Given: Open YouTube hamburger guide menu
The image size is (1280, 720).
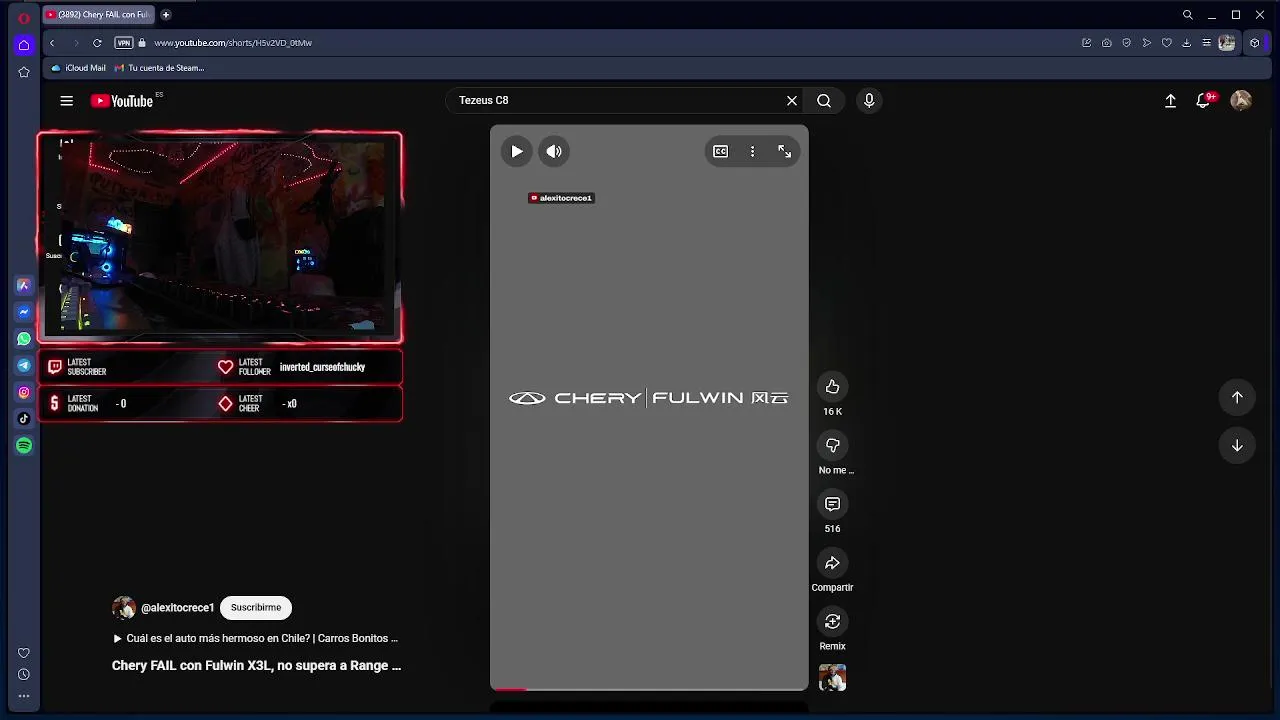Looking at the screenshot, I should pyautogui.click(x=66, y=101).
